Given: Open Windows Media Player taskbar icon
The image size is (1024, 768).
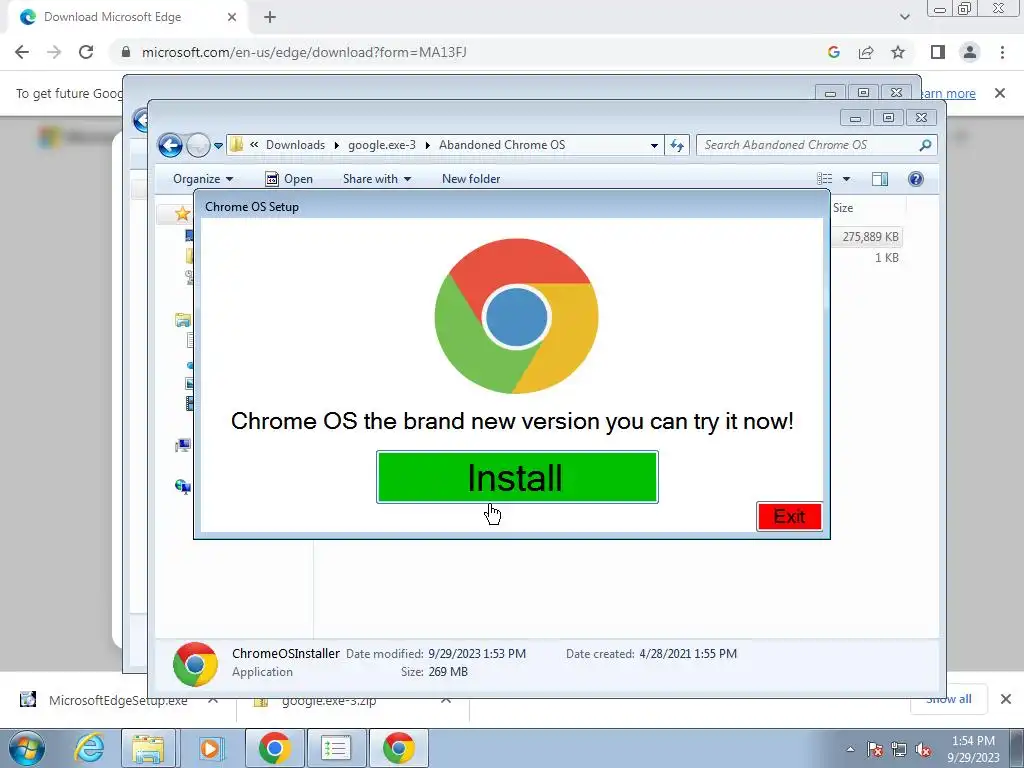Looking at the screenshot, I should tap(210, 748).
